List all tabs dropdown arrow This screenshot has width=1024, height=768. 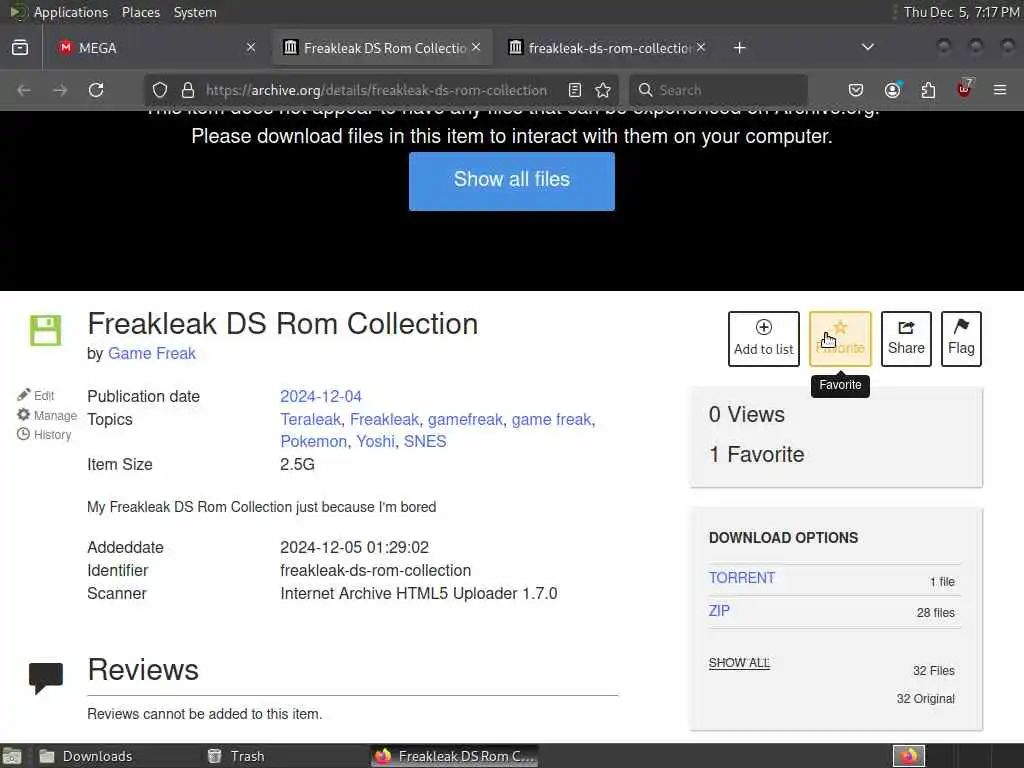point(868,47)
